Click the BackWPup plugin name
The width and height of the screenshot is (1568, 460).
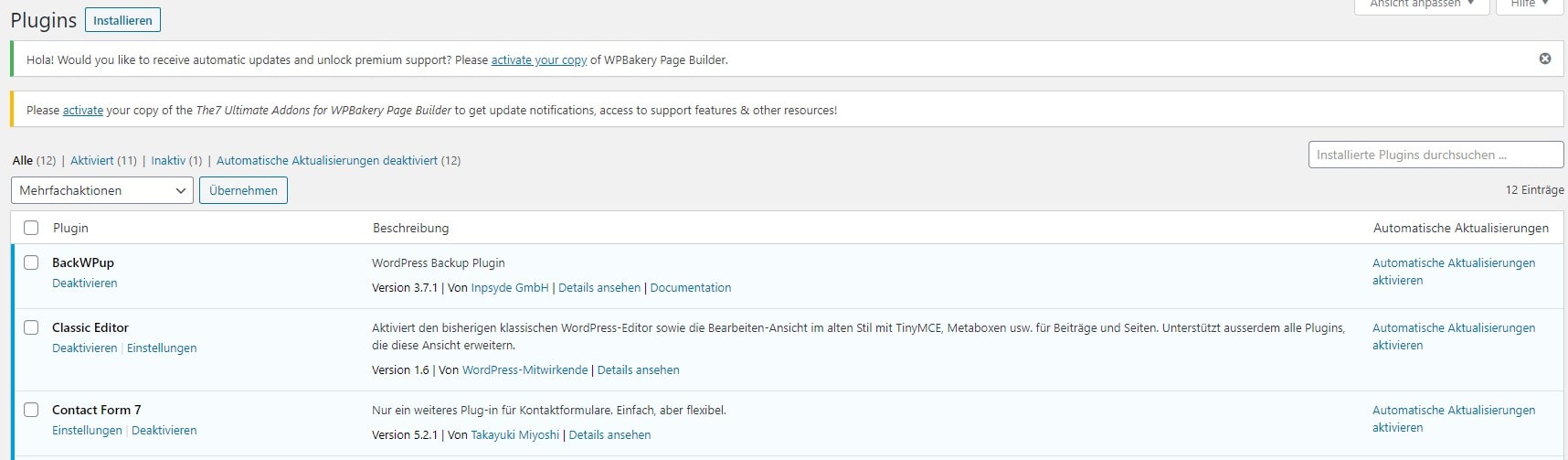click(x=83, y=262)
